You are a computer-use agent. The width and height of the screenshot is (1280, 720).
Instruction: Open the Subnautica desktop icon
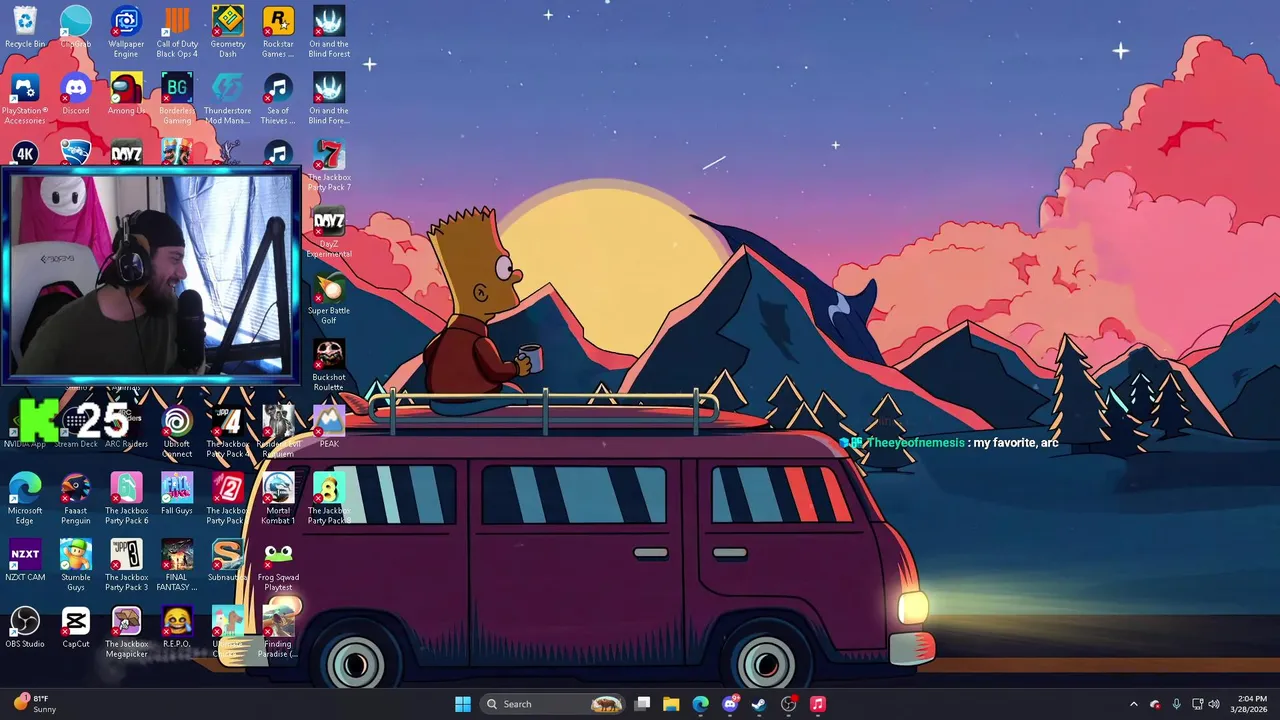click(x=228, y=562)
